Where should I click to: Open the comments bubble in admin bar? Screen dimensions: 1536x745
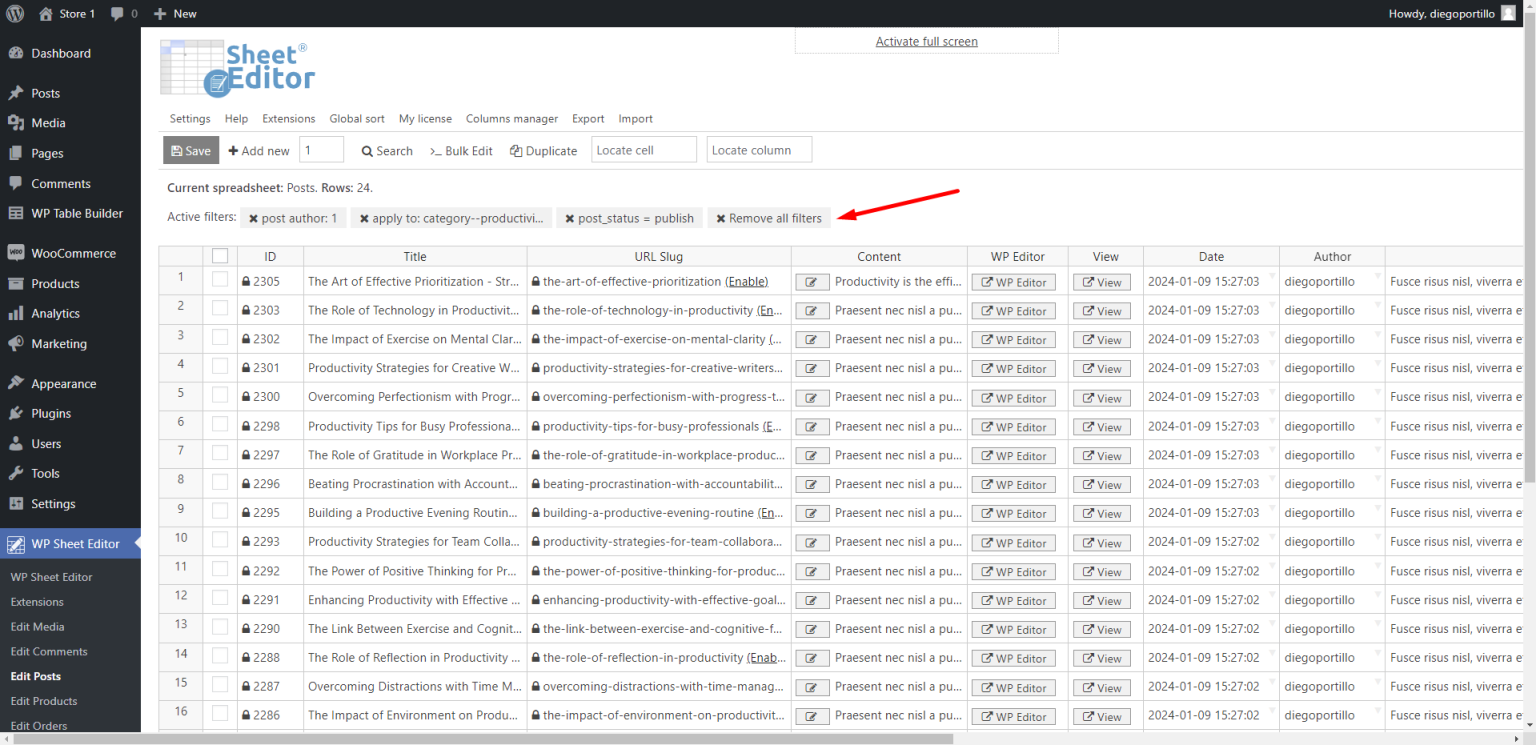[118, 14]
